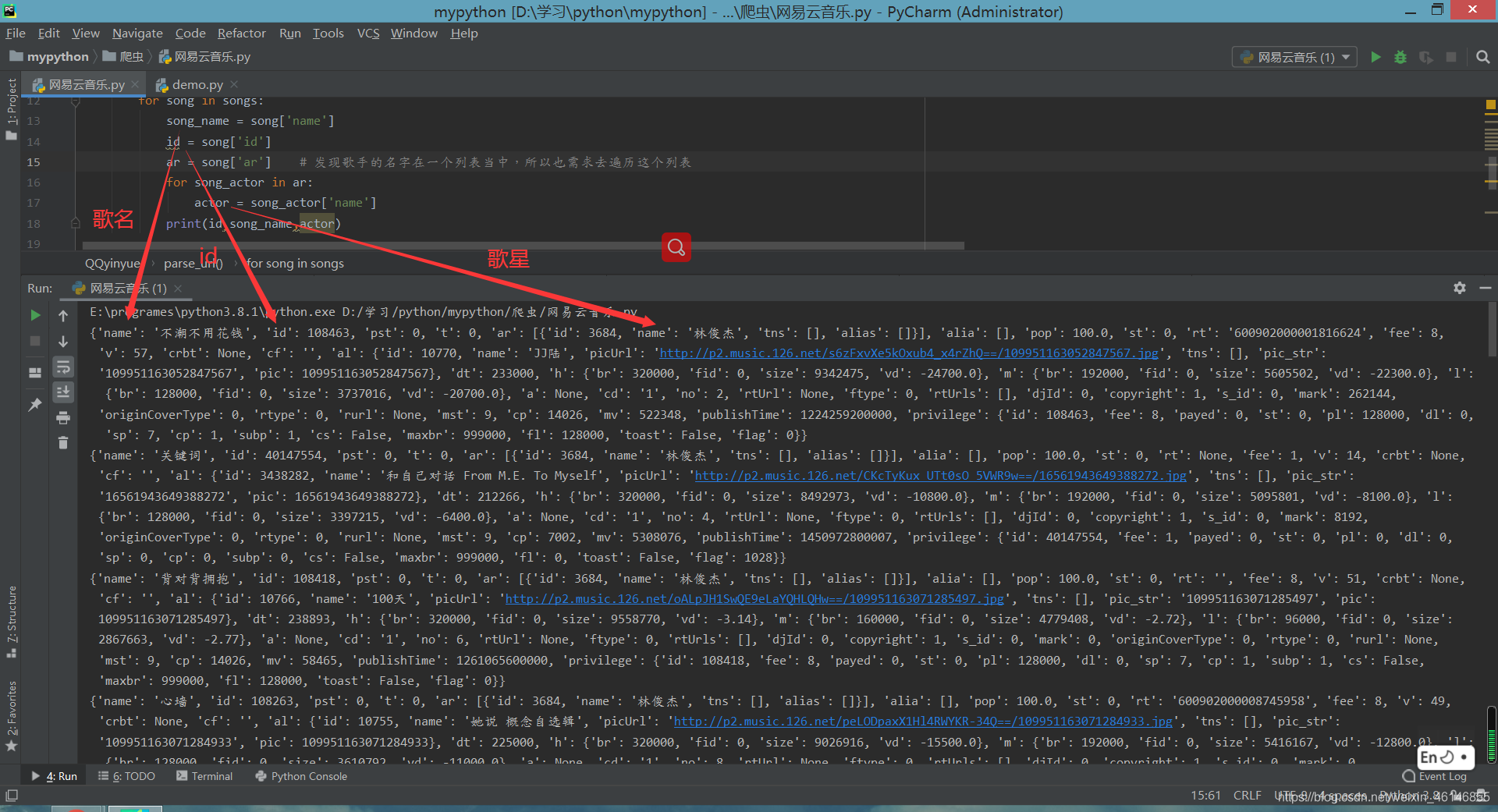Open the Favorites tool window
Screen dimensions: 1498x812
pyautogui.click(x=11, y=716)
